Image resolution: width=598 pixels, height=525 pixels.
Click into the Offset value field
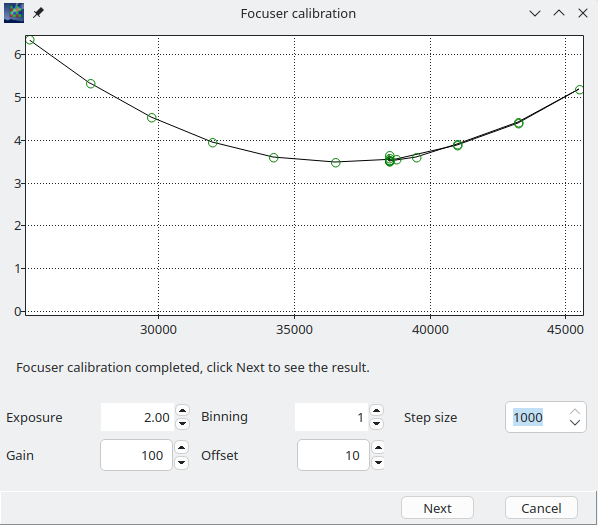click(x=333, y=455)
